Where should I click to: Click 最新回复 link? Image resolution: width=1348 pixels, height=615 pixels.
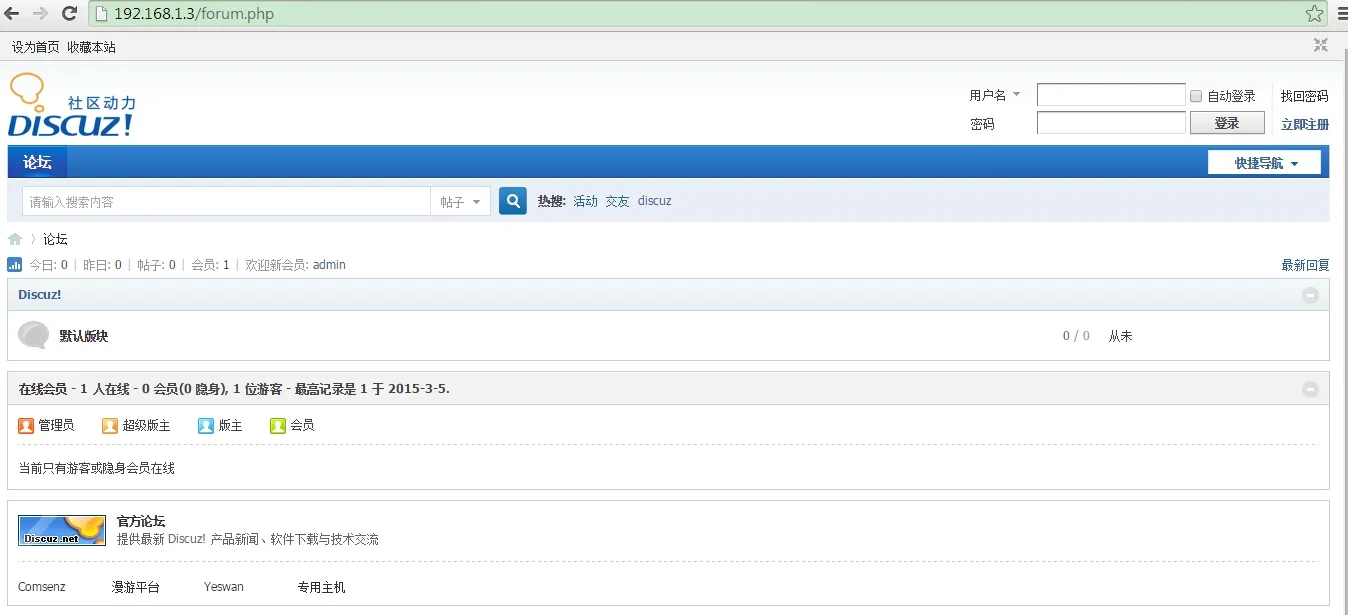tap(1305, 265)
